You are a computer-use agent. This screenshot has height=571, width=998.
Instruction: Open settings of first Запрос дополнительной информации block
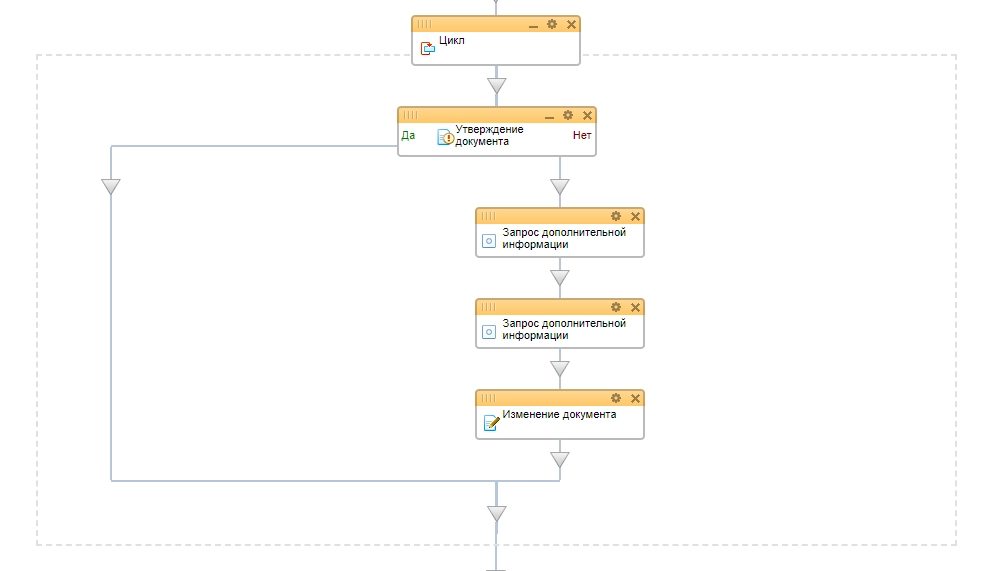coord(616,216)
